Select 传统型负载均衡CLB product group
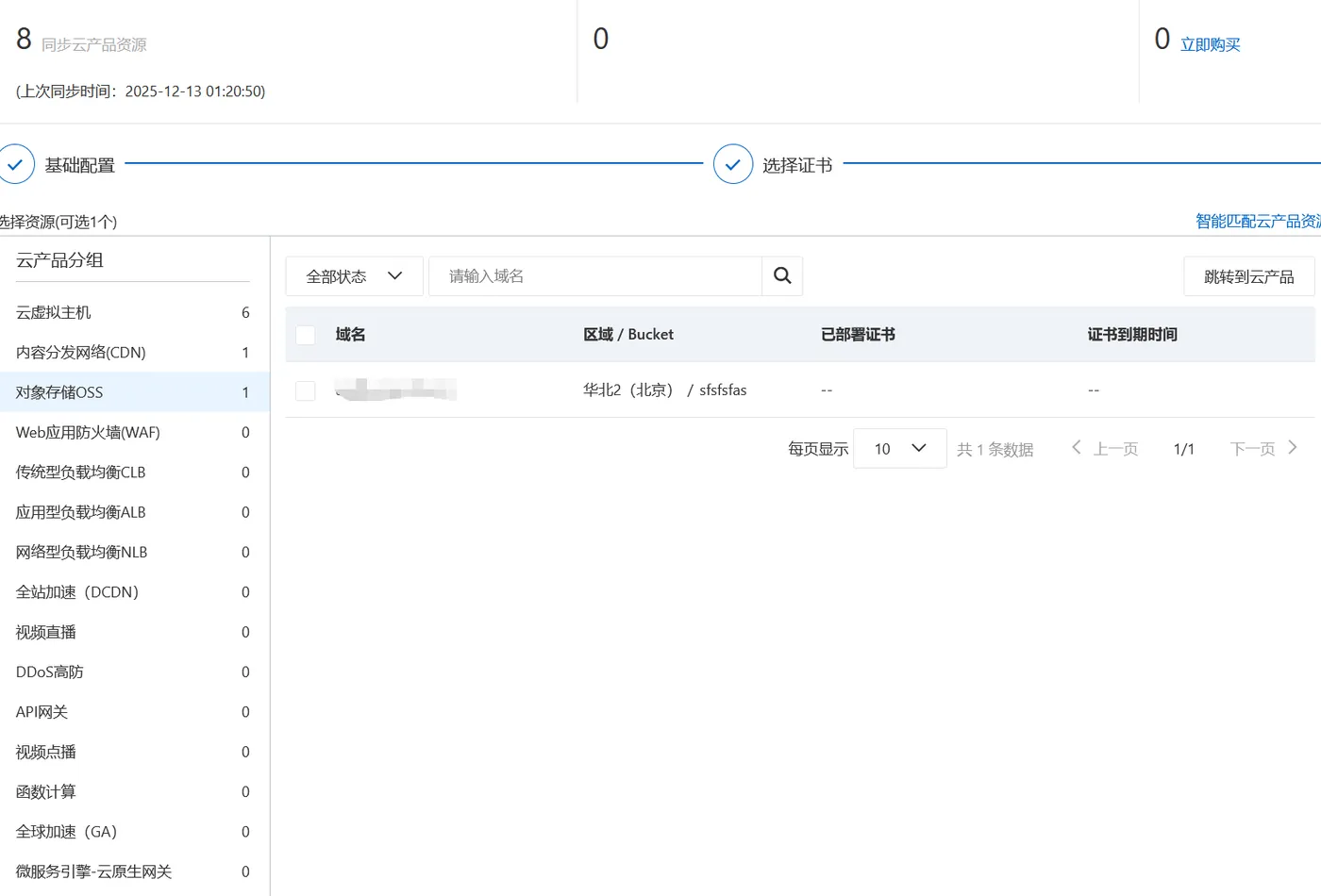The height and width of the screenshot is (896, 1321). pyautogui.click(x=133, y=473)
